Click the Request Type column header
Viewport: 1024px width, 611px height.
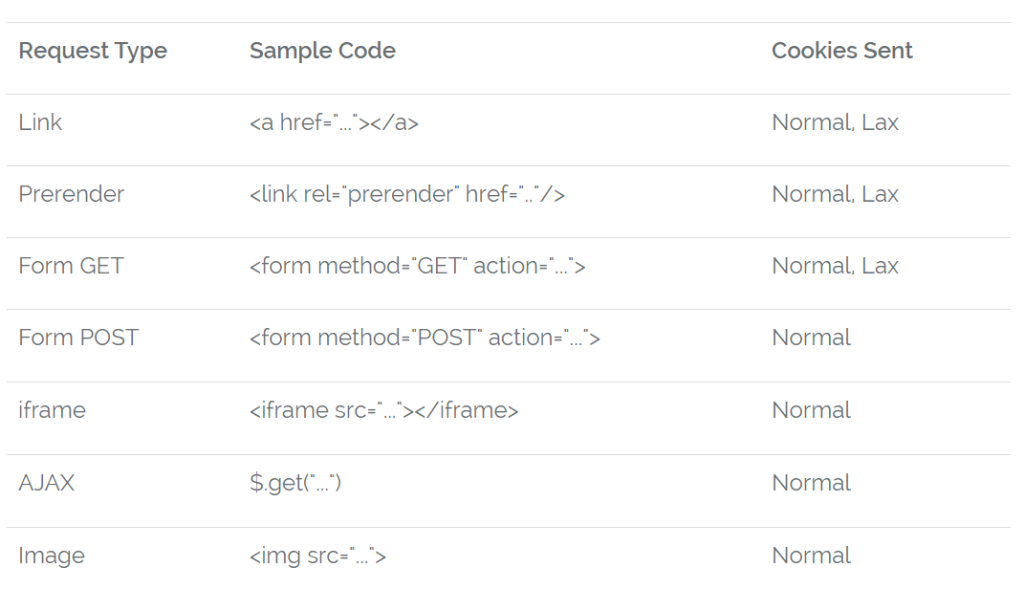coord(93,51)
